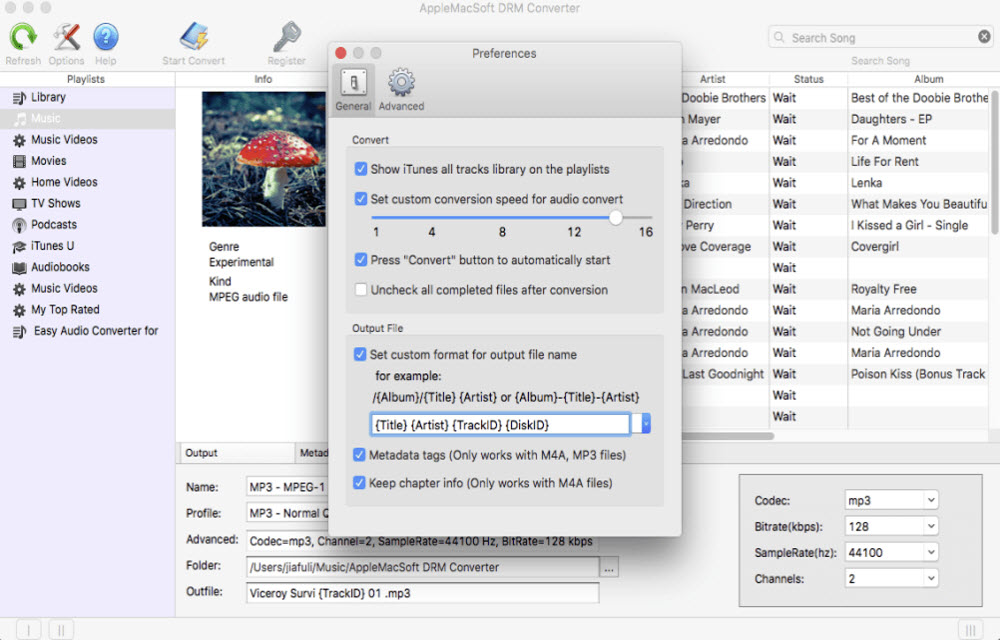
Task: Click the Outfile name field
Action: click(x=422, y=593)
